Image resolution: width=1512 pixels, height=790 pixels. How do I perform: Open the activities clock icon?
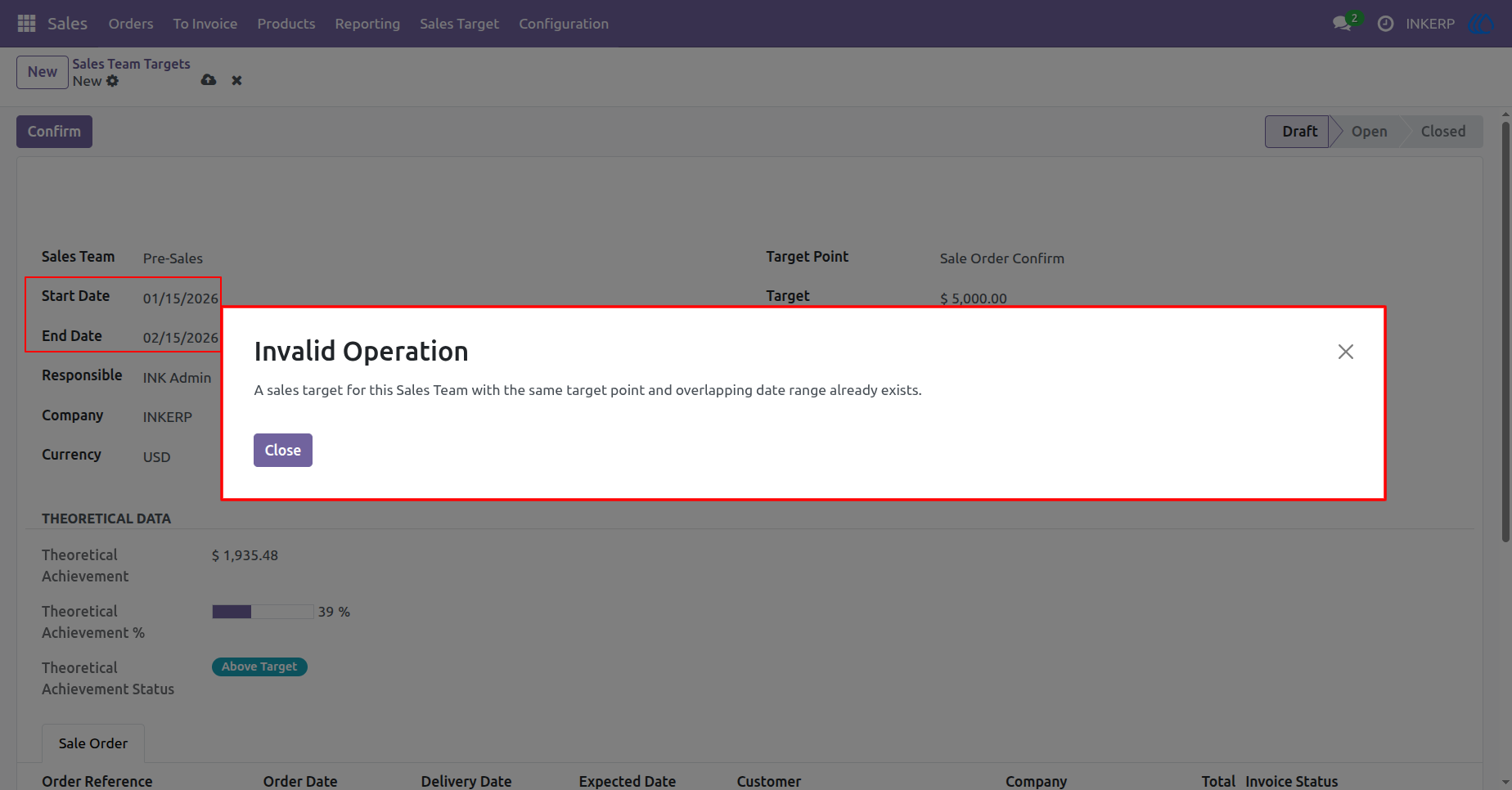click(x=1385, y=24)
